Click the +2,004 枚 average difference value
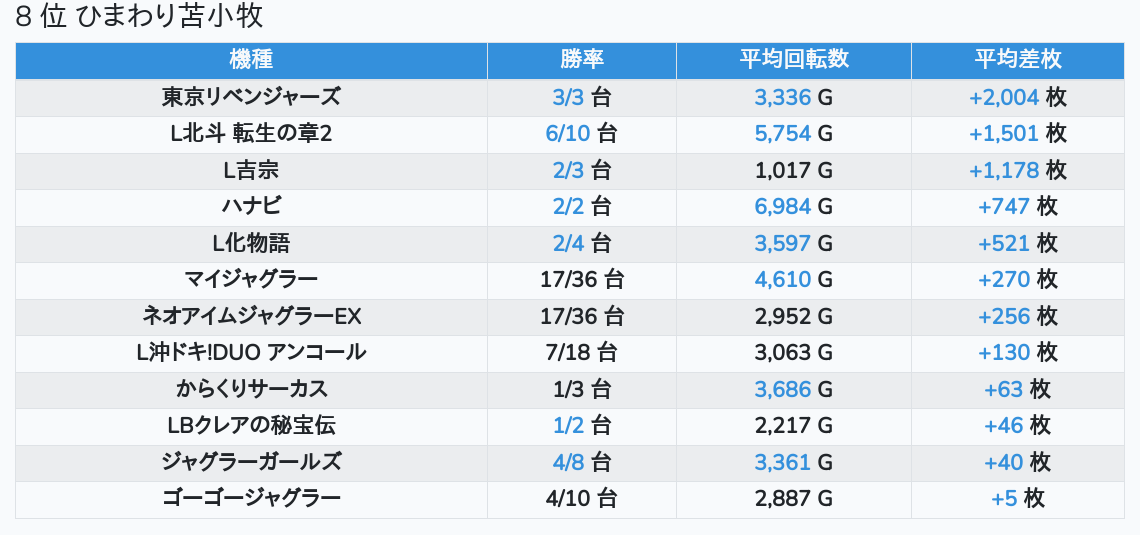1140x535 pixels. (1017, 97)
